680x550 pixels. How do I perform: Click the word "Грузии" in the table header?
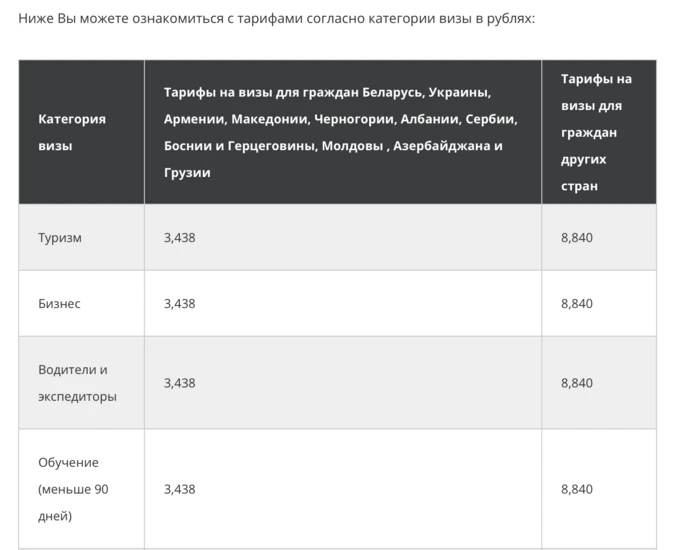pyautogui.click(x=187, y=173)
